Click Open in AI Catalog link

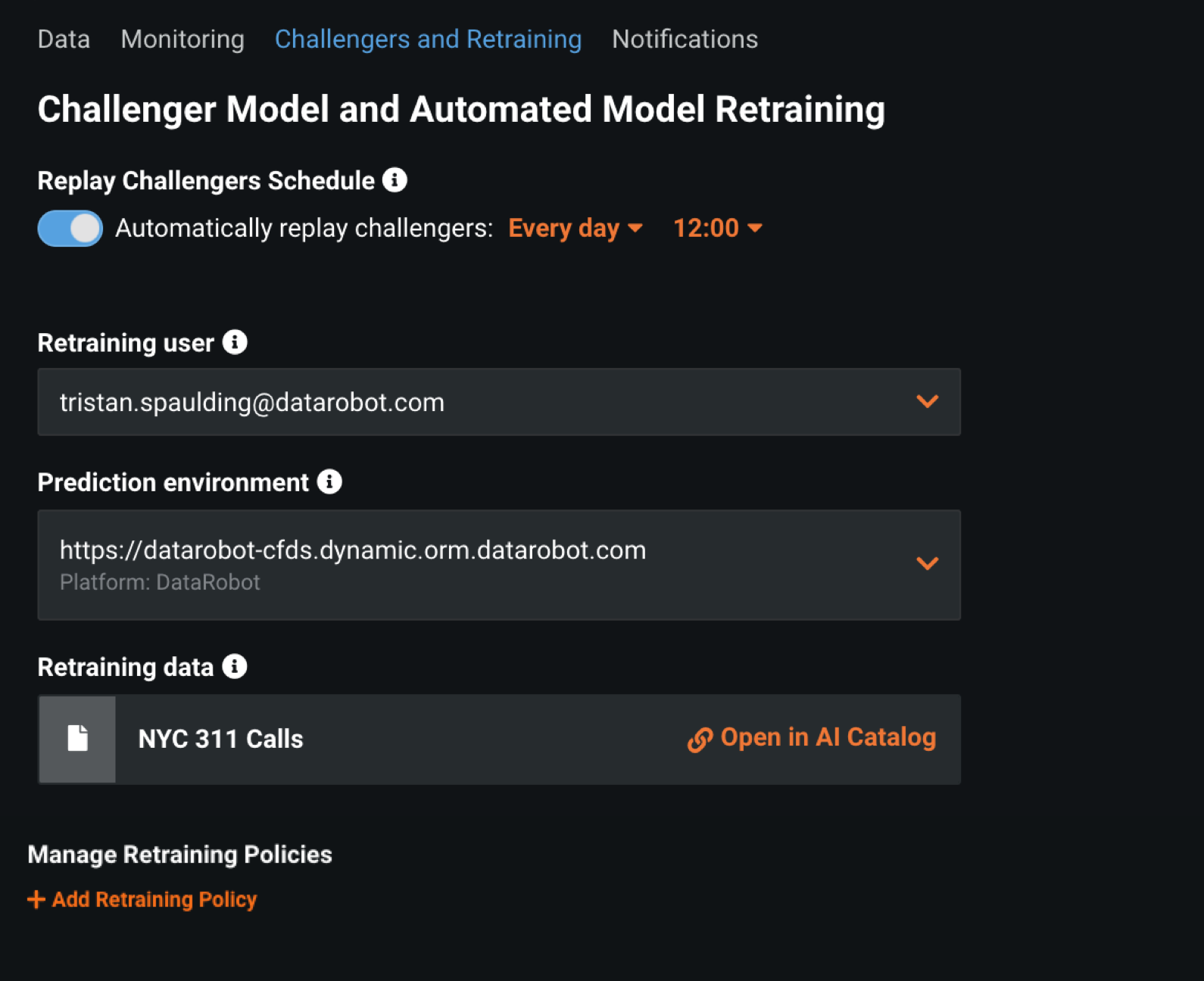pos(828,737)
